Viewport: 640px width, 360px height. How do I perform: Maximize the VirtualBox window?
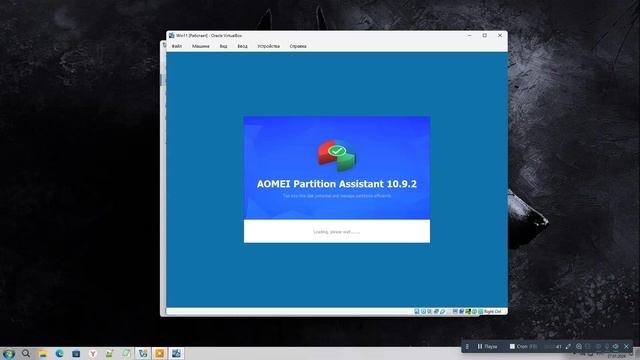484,36
